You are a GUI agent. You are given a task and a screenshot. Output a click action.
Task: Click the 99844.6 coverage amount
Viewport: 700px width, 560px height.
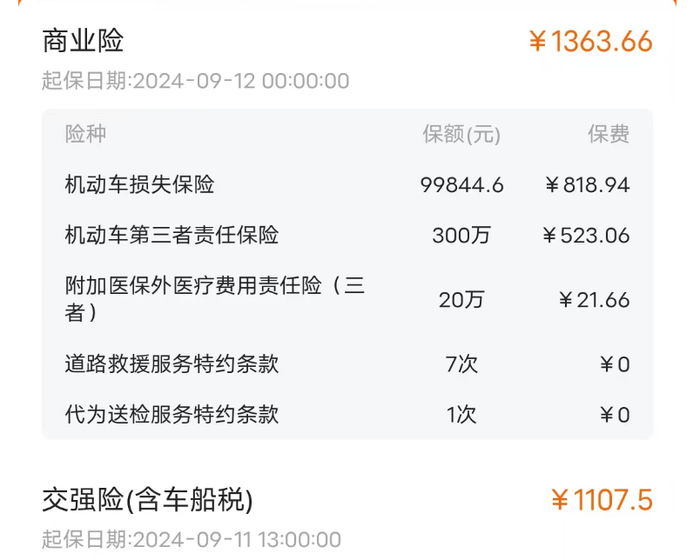pos(461,185)
